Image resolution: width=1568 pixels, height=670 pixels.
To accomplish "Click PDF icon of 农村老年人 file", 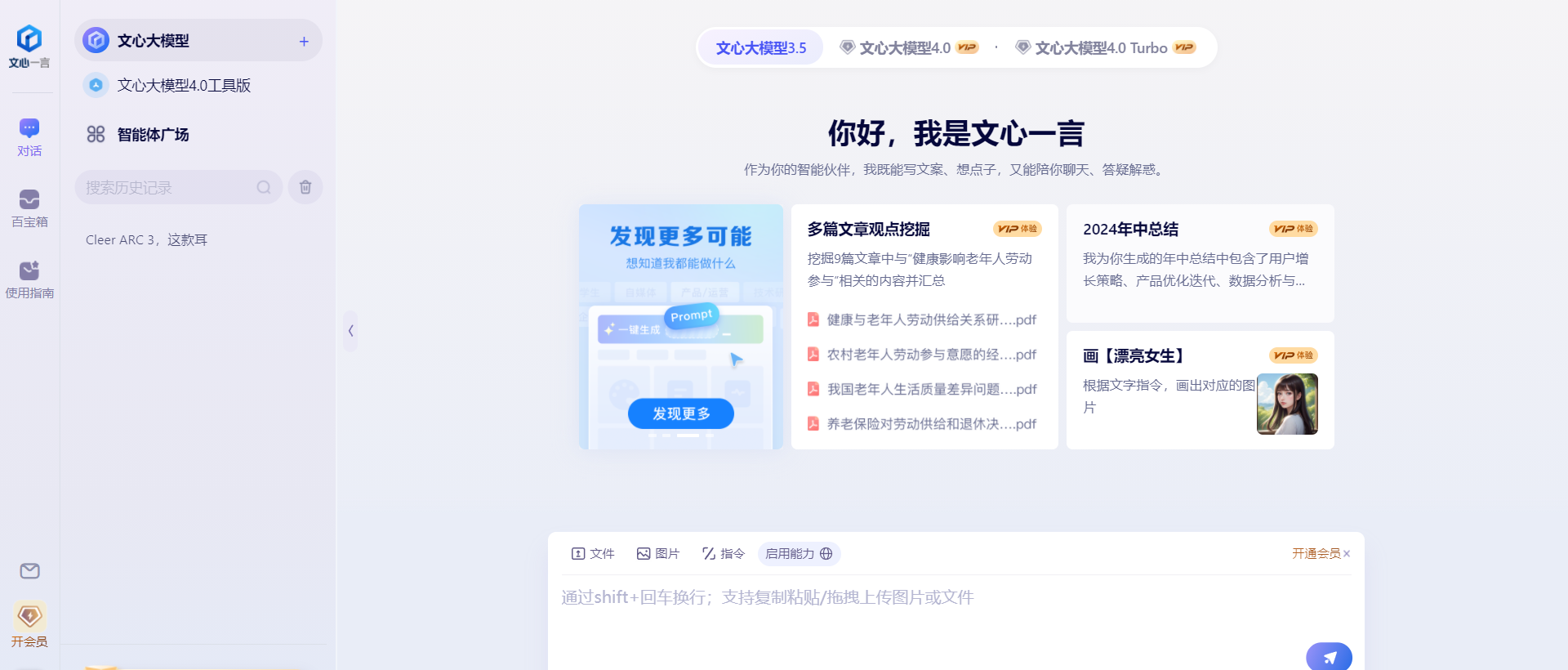I will pos(813,354).
